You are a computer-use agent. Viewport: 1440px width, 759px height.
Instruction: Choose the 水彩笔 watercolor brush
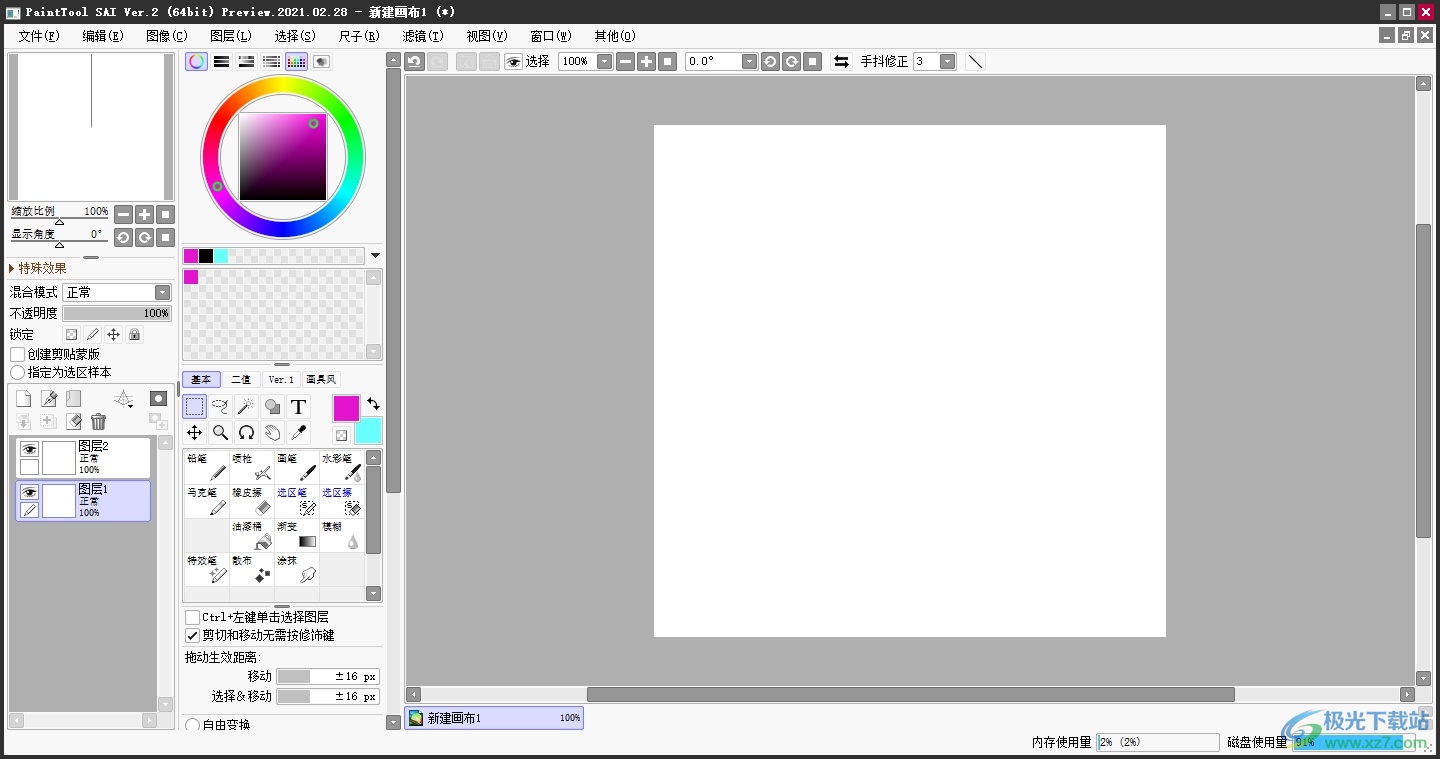coord(342,467)
